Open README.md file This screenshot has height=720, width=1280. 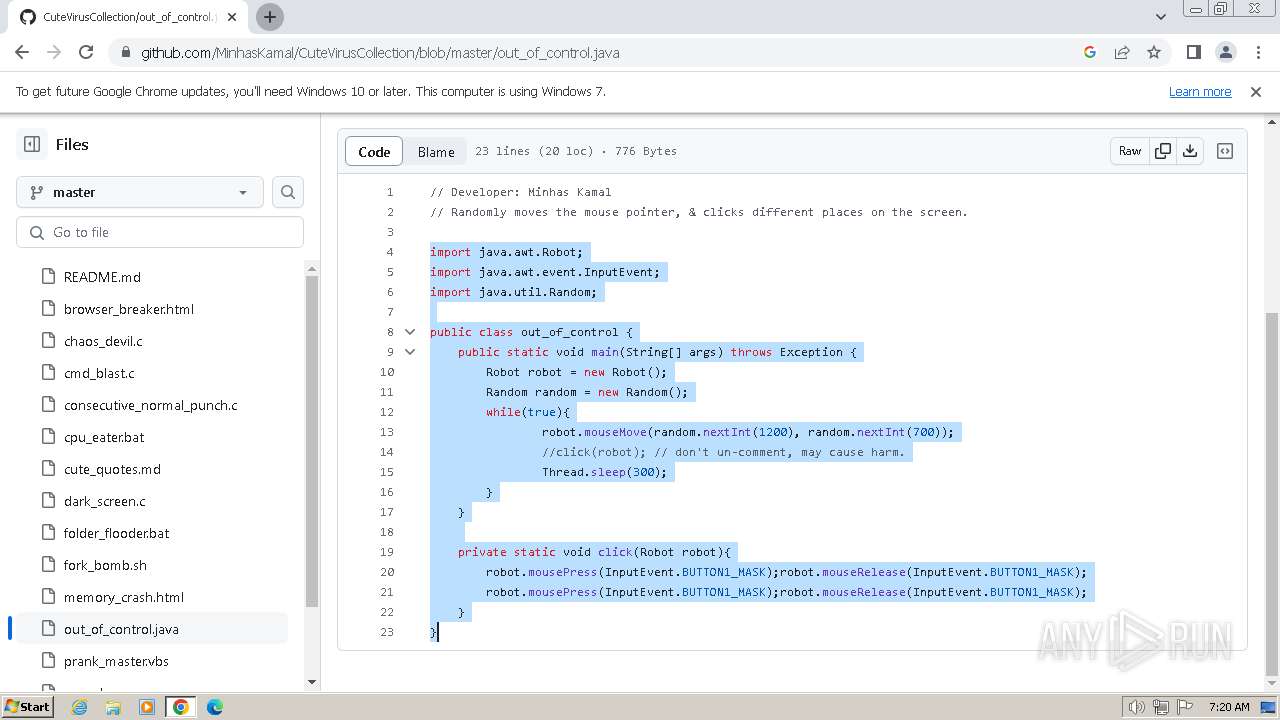pos(102,277)
